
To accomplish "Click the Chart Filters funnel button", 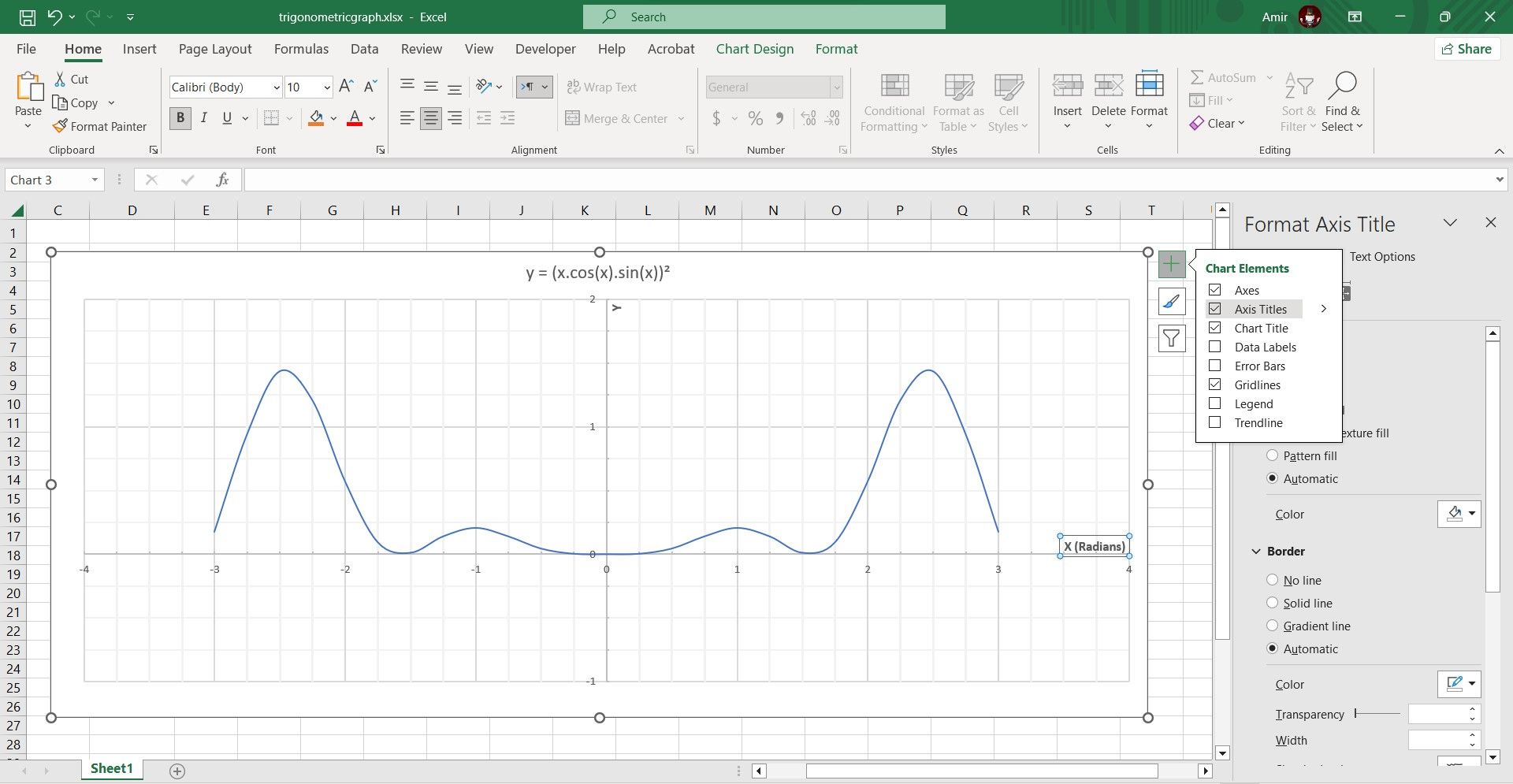I will pyautogui.click(x=1172, y=339).
